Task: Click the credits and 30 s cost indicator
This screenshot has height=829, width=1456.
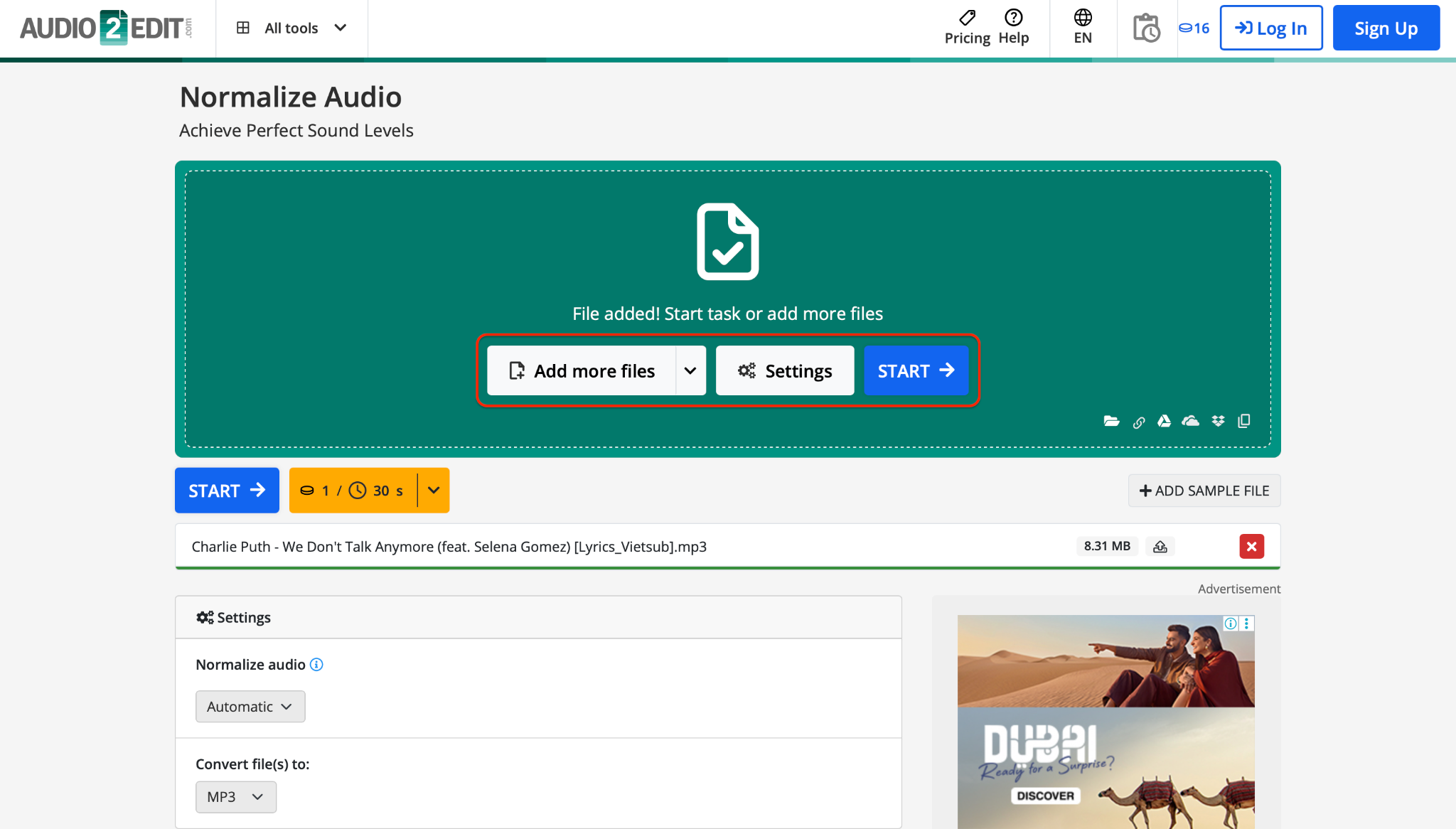Action: (353, 491)
